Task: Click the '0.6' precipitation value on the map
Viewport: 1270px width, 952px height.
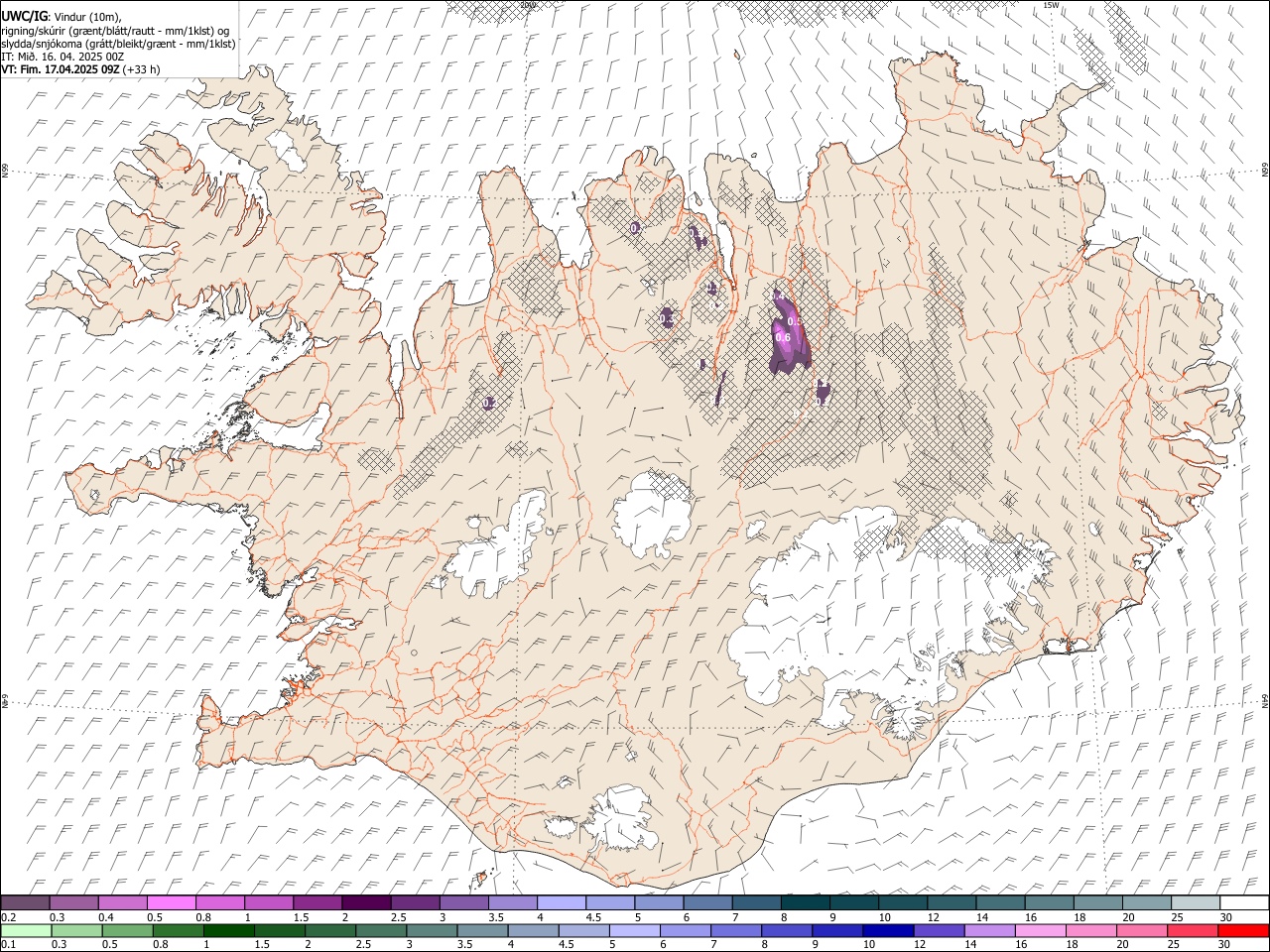Action: tap(783, 337)
